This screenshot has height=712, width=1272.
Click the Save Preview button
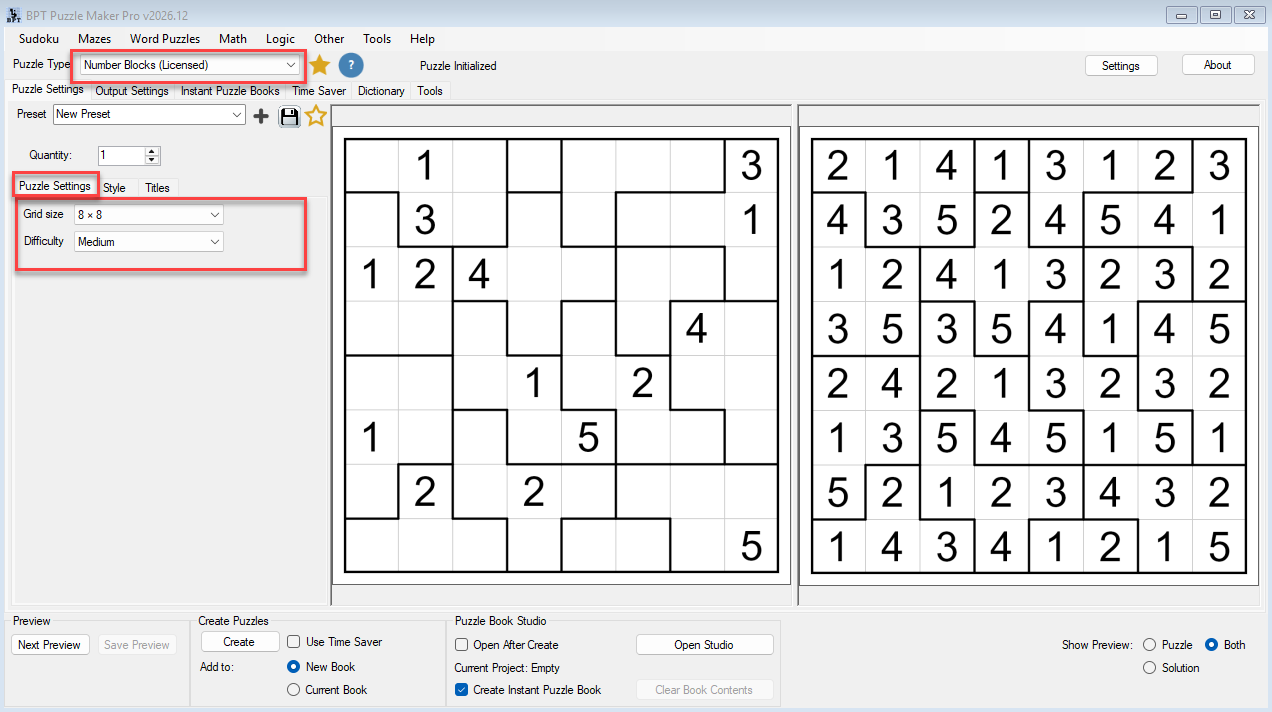[137, 645]
